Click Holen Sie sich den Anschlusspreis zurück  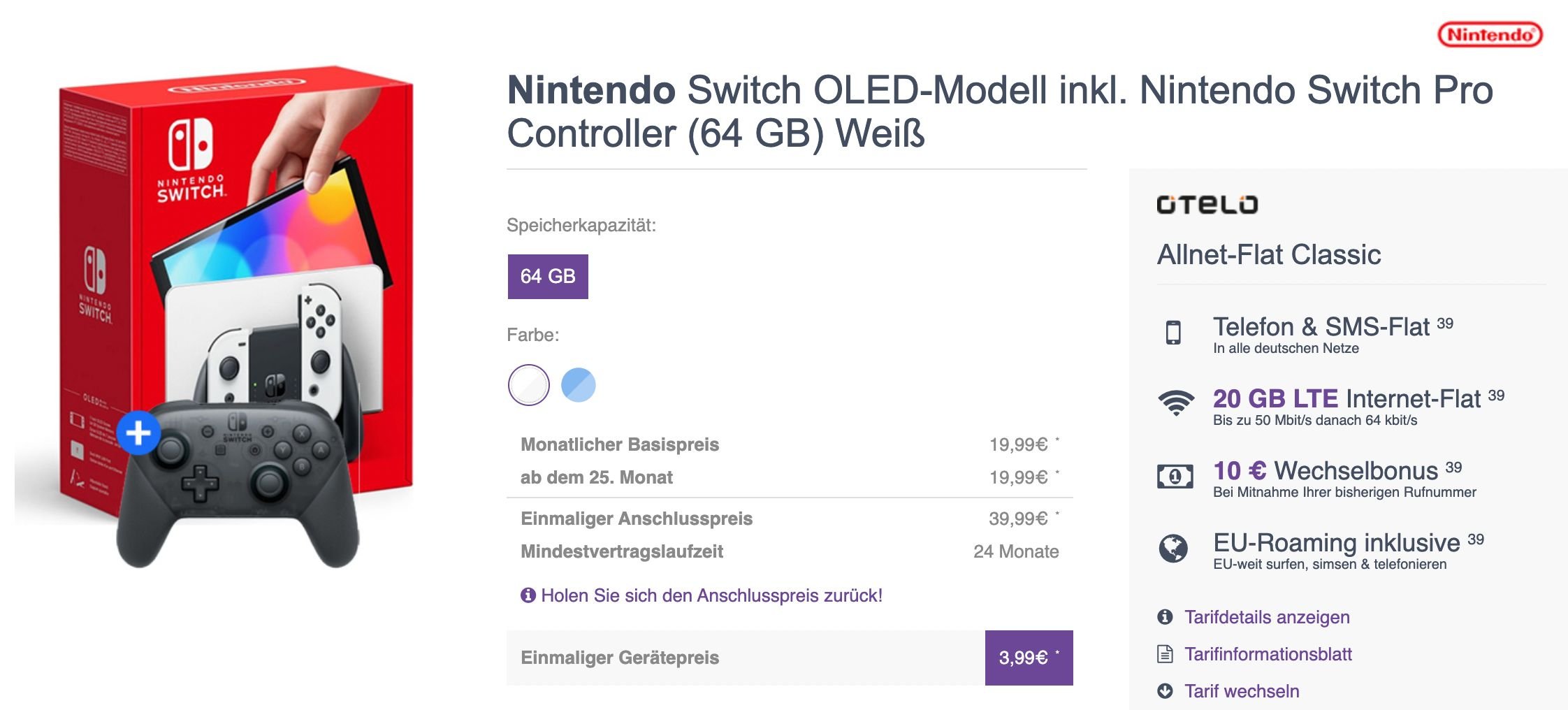click(x=711, y=595)
